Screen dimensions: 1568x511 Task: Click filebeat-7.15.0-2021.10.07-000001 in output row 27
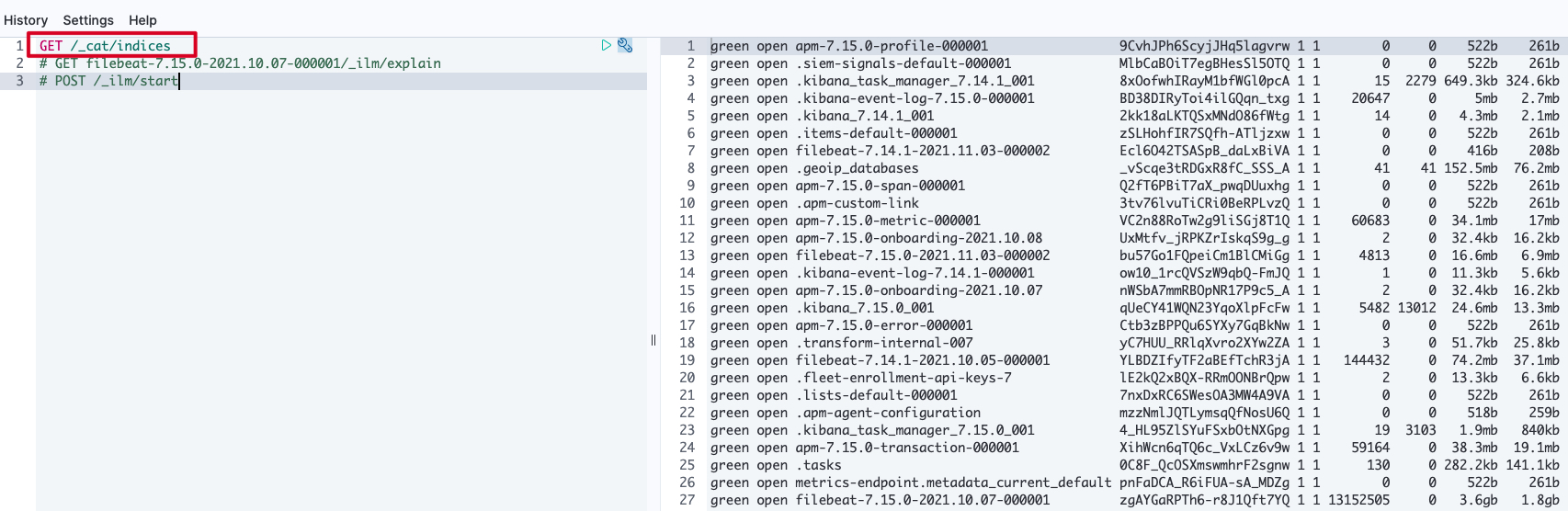(x=923, y=500)
